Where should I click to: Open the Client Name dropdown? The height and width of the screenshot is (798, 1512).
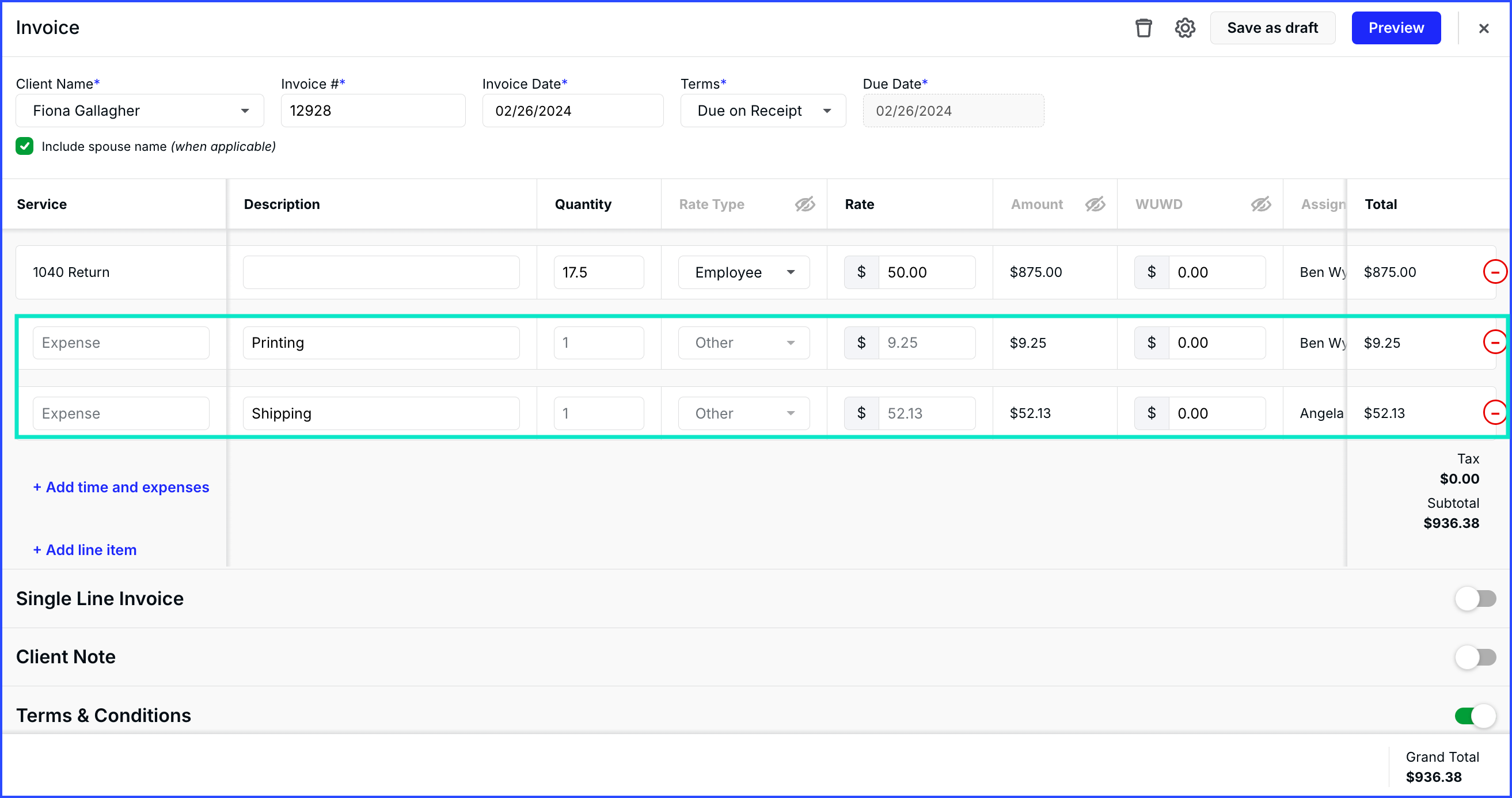point(140,111)
